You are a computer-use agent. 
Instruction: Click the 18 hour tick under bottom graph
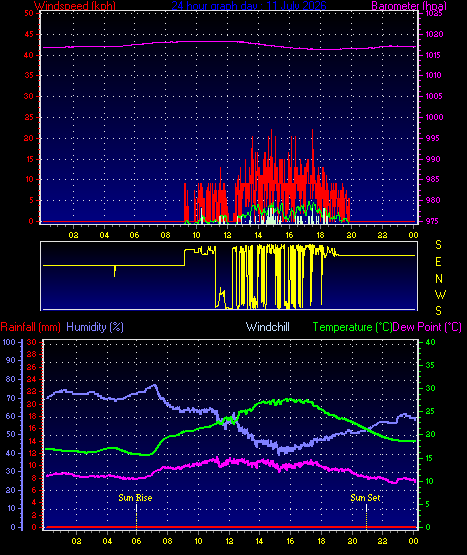point(321,541)
